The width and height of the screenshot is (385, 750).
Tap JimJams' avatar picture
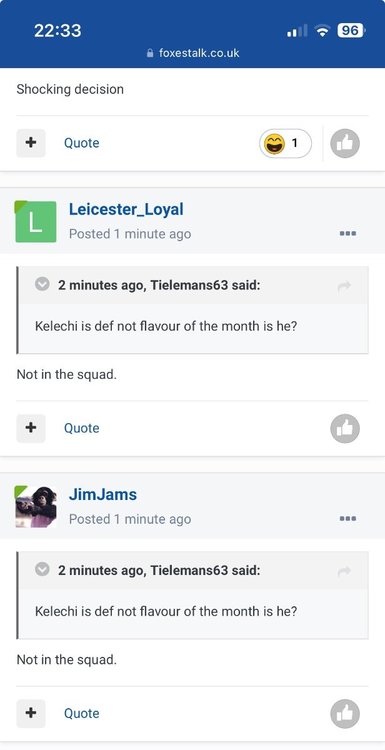point(36,507)
